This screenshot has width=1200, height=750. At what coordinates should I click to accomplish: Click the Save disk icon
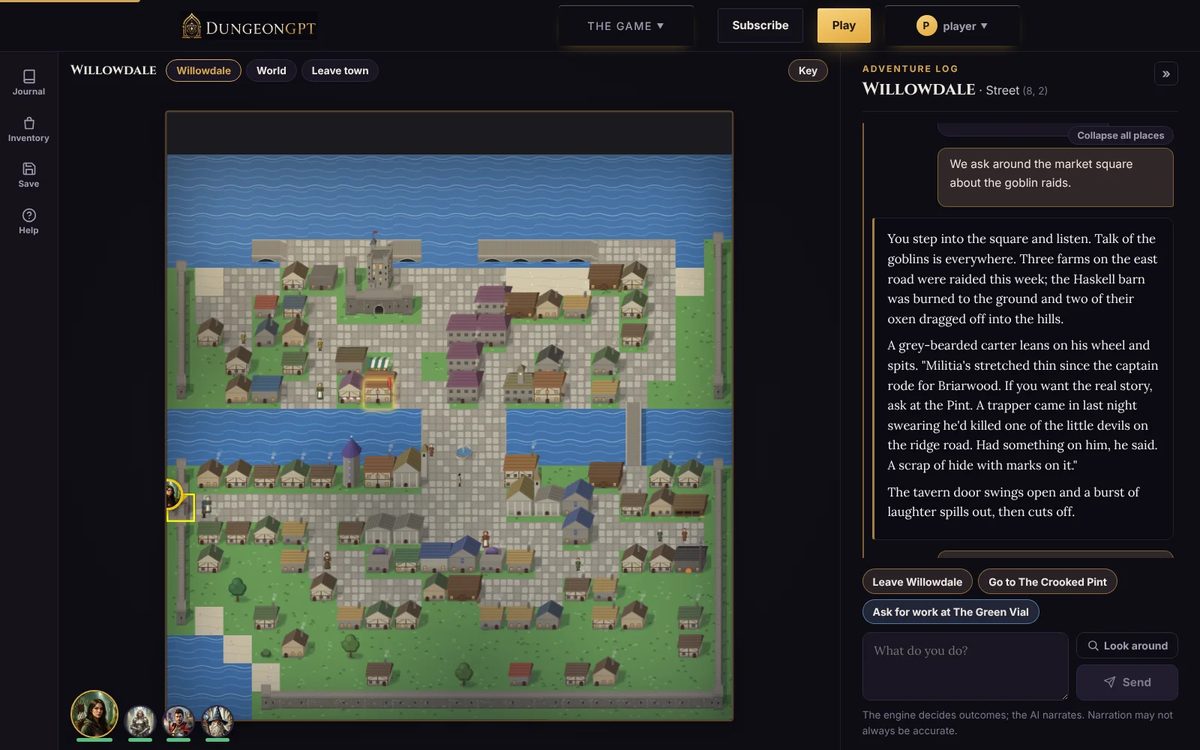point(29,175)
